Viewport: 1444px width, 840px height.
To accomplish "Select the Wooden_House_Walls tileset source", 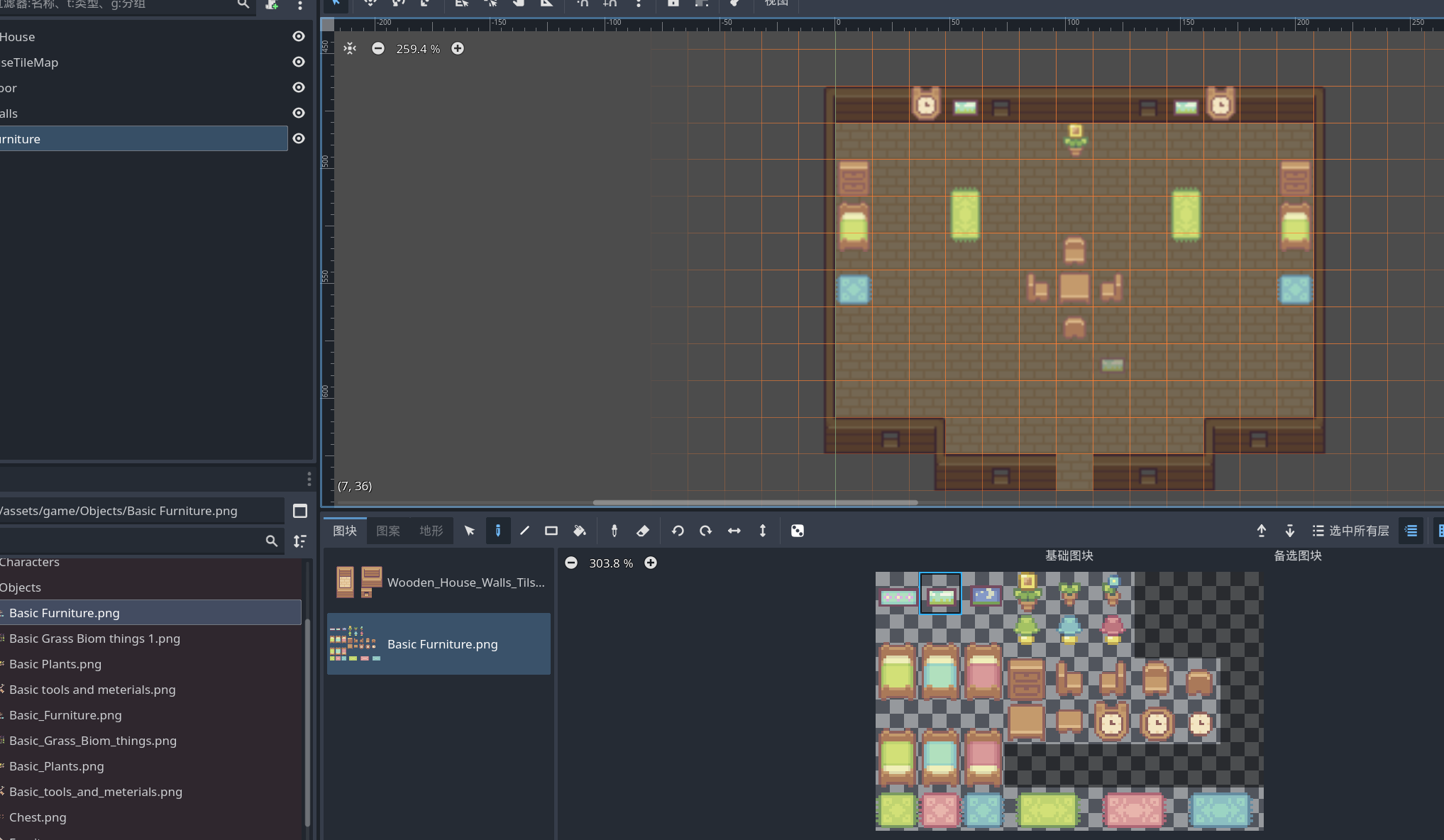I will 439,582.
